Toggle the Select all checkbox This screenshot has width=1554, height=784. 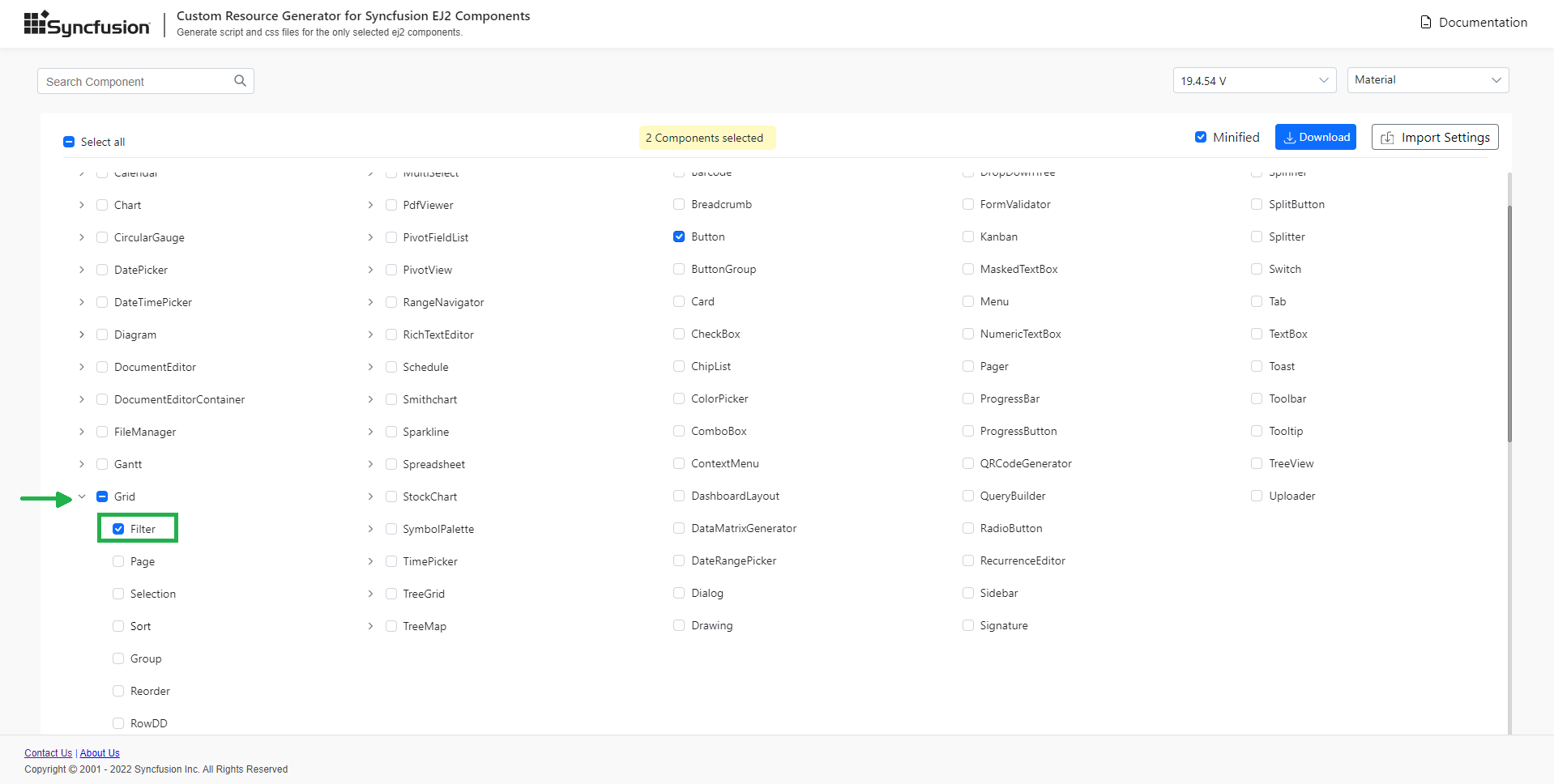(69, 142)
